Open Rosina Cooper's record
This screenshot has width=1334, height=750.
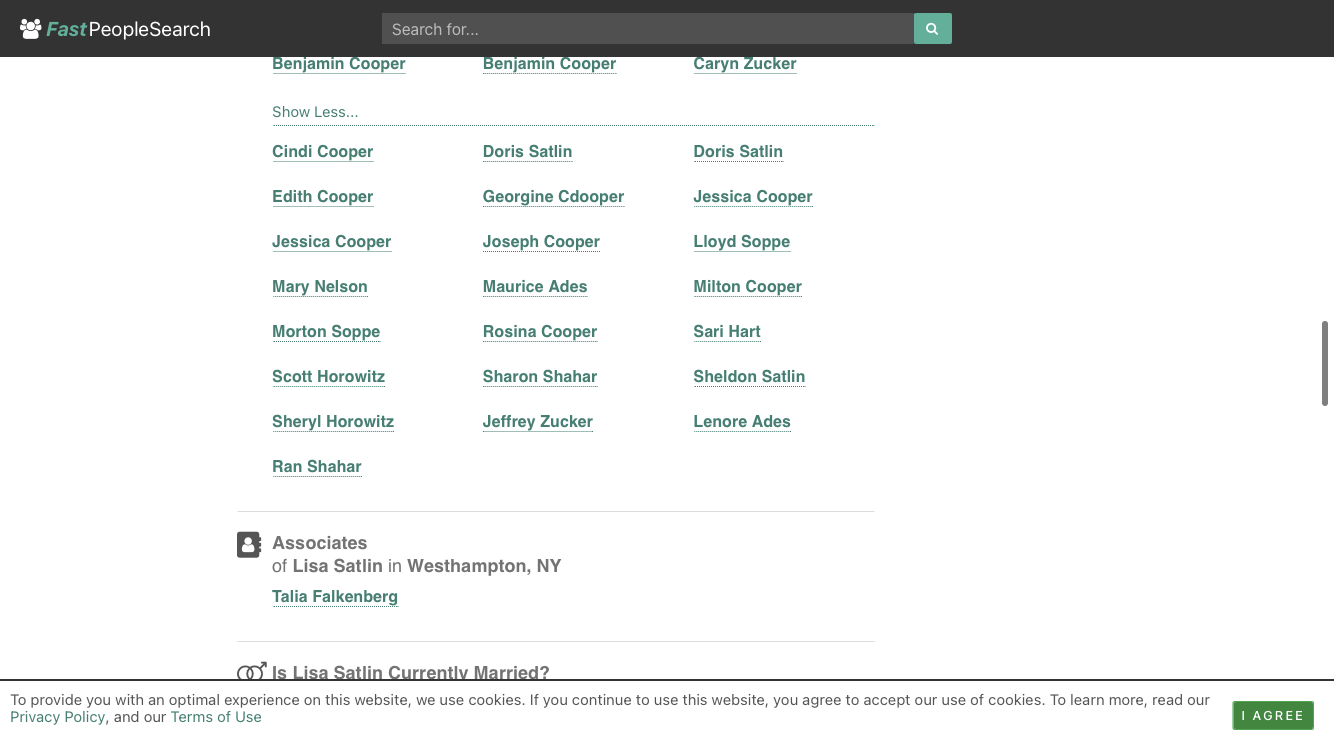[x=540, y=331]
